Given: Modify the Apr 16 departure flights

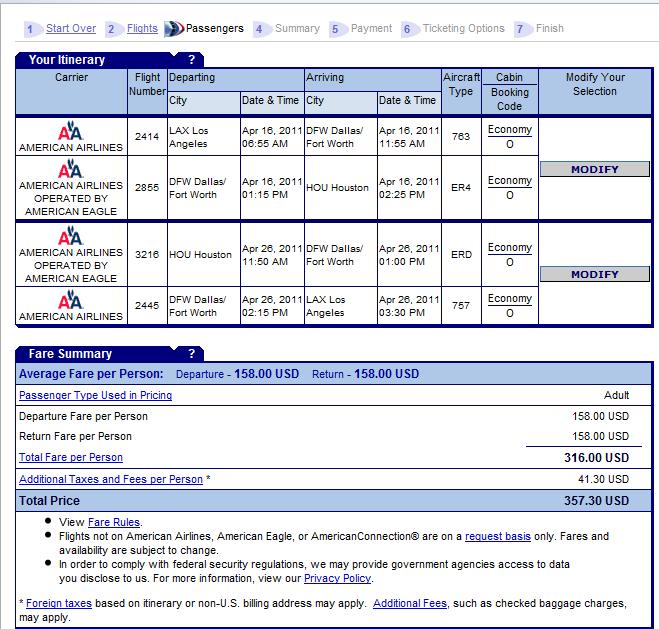Looking at the screenshot, I should 595,169.
